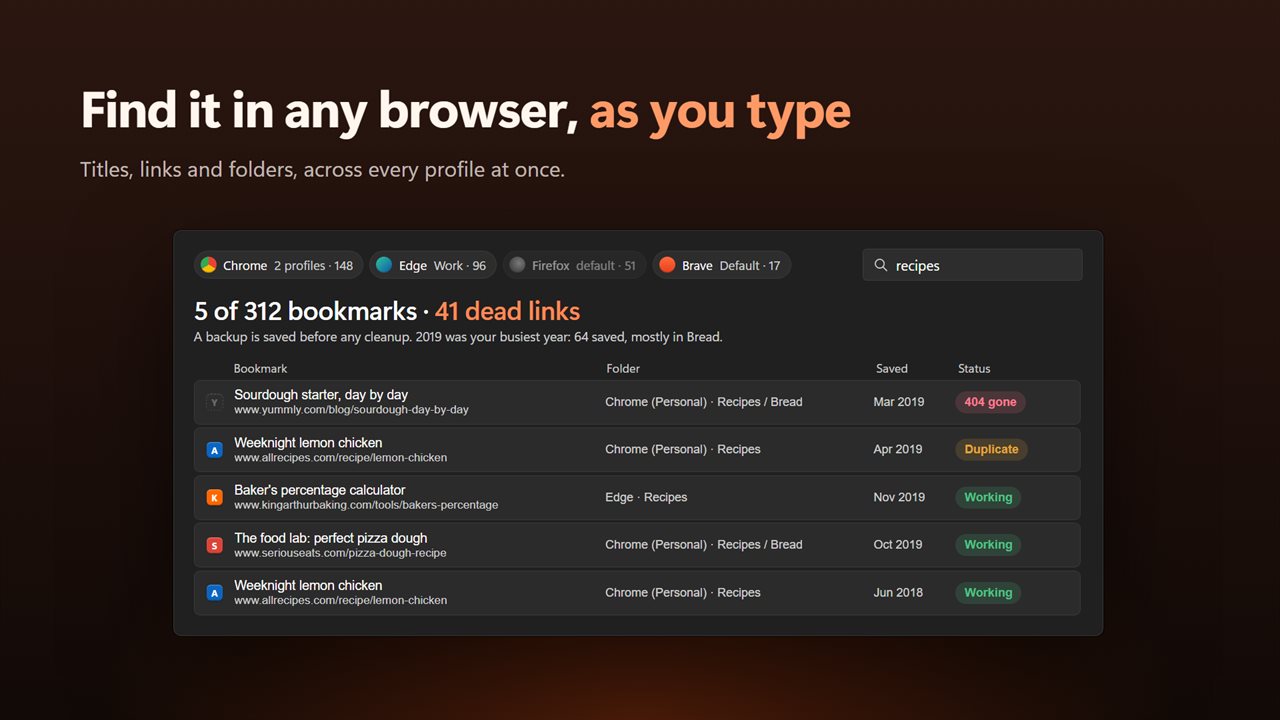Click the Apr 2019 saved date
This screenshot has height=720, width=1280.
(898, 450)
